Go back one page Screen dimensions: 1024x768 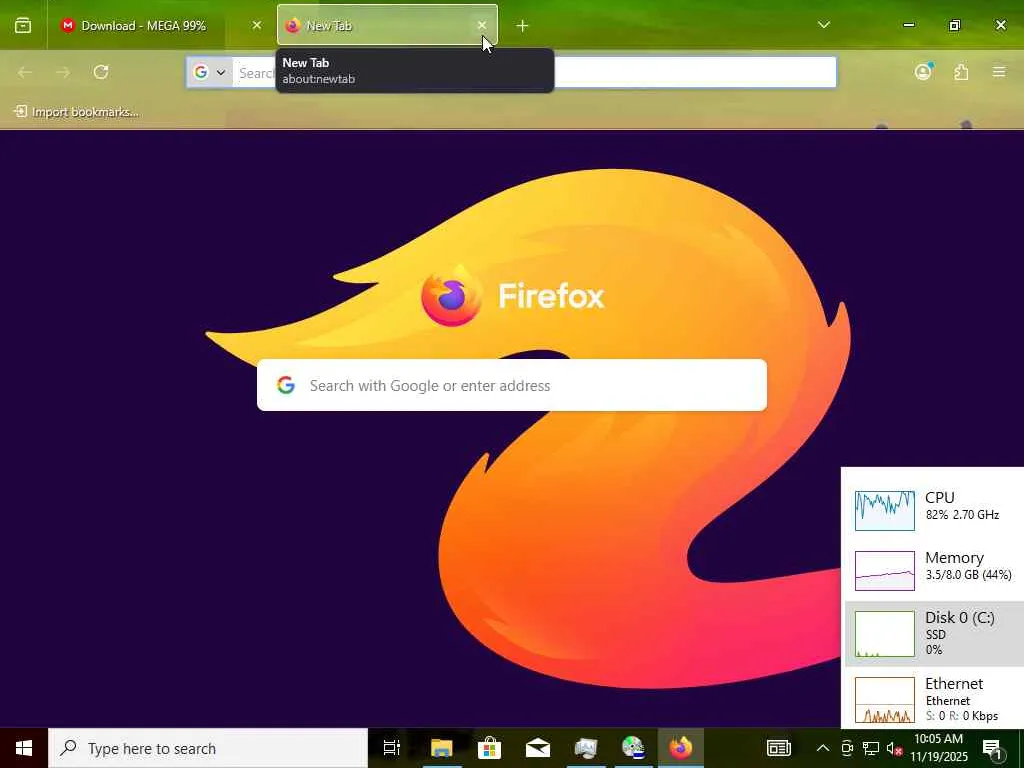pos(25,72)
